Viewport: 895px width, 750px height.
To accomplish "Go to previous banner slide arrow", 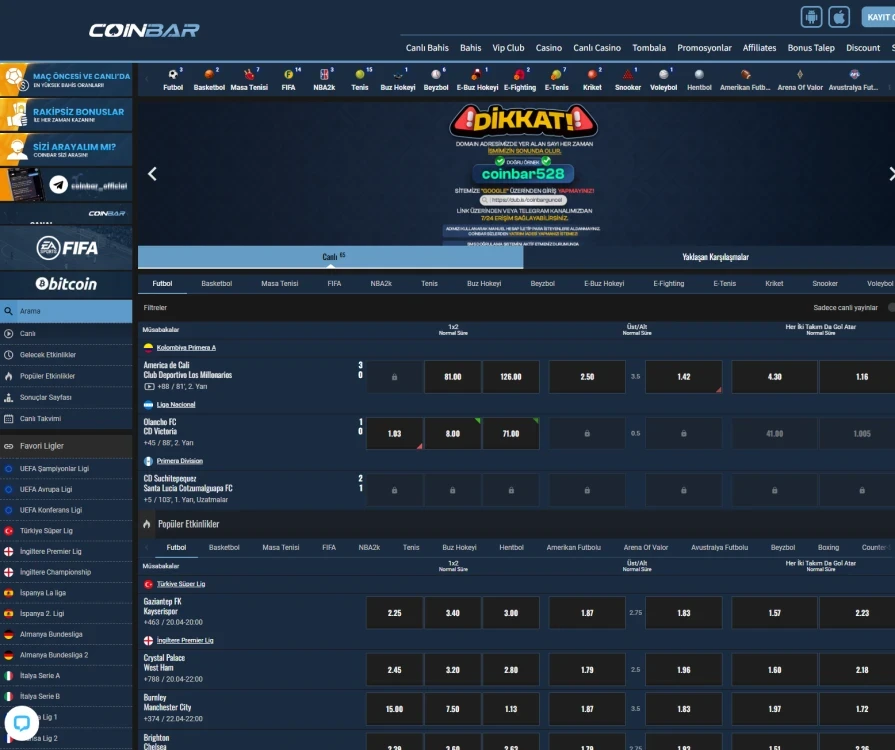I will pos(152,174).
